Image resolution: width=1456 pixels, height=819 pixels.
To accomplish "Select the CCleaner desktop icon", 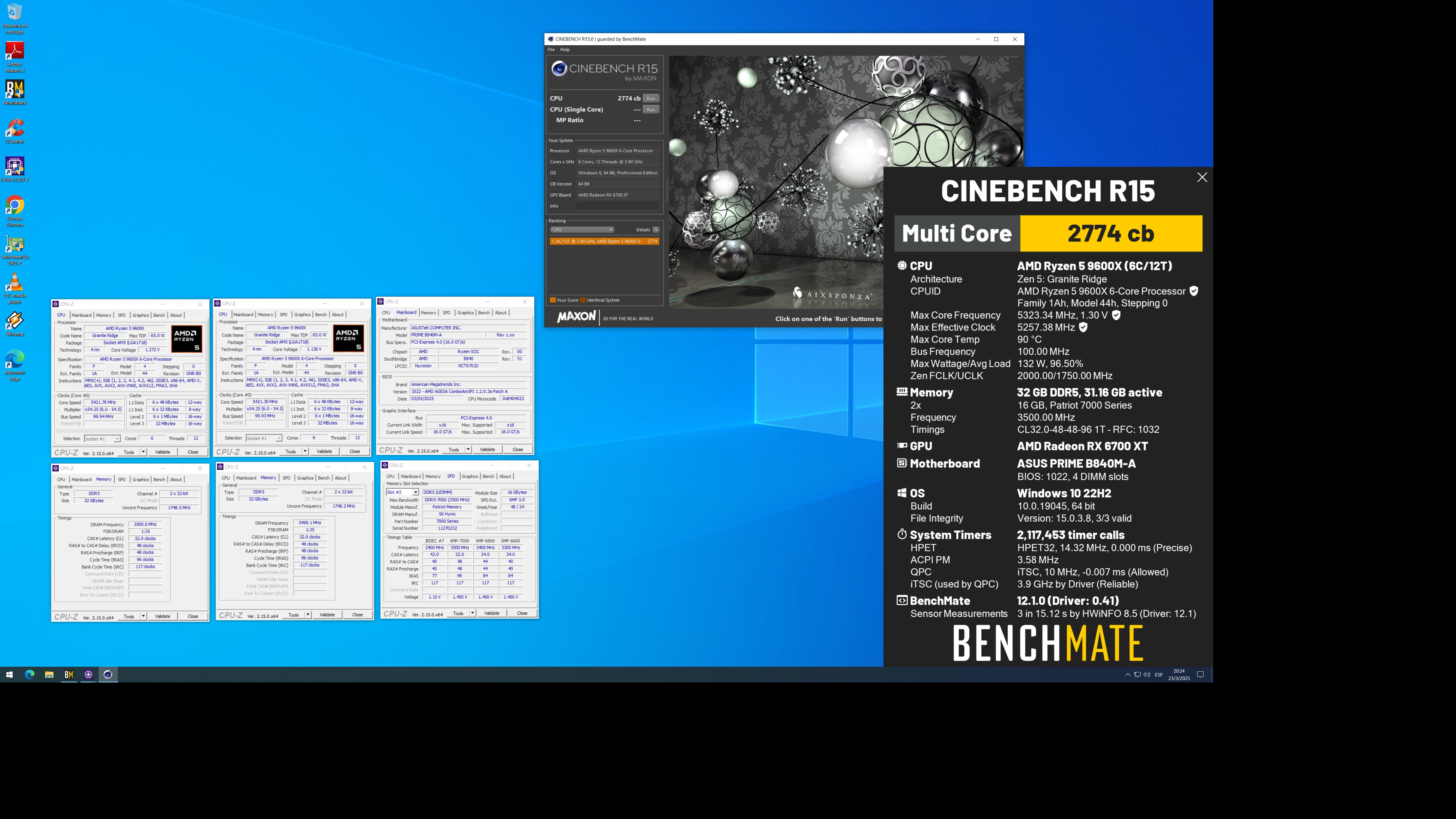I will [15, 130].
